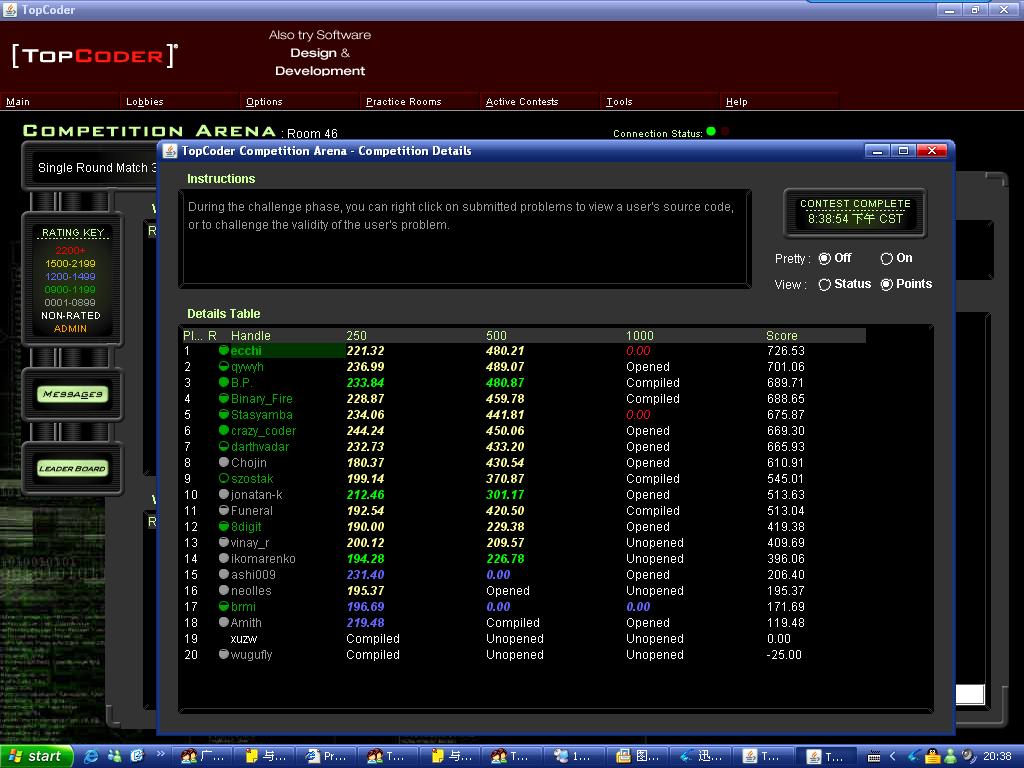Click rating icon beside ikomarenko

pyautogui.click(x=223, y=558)
